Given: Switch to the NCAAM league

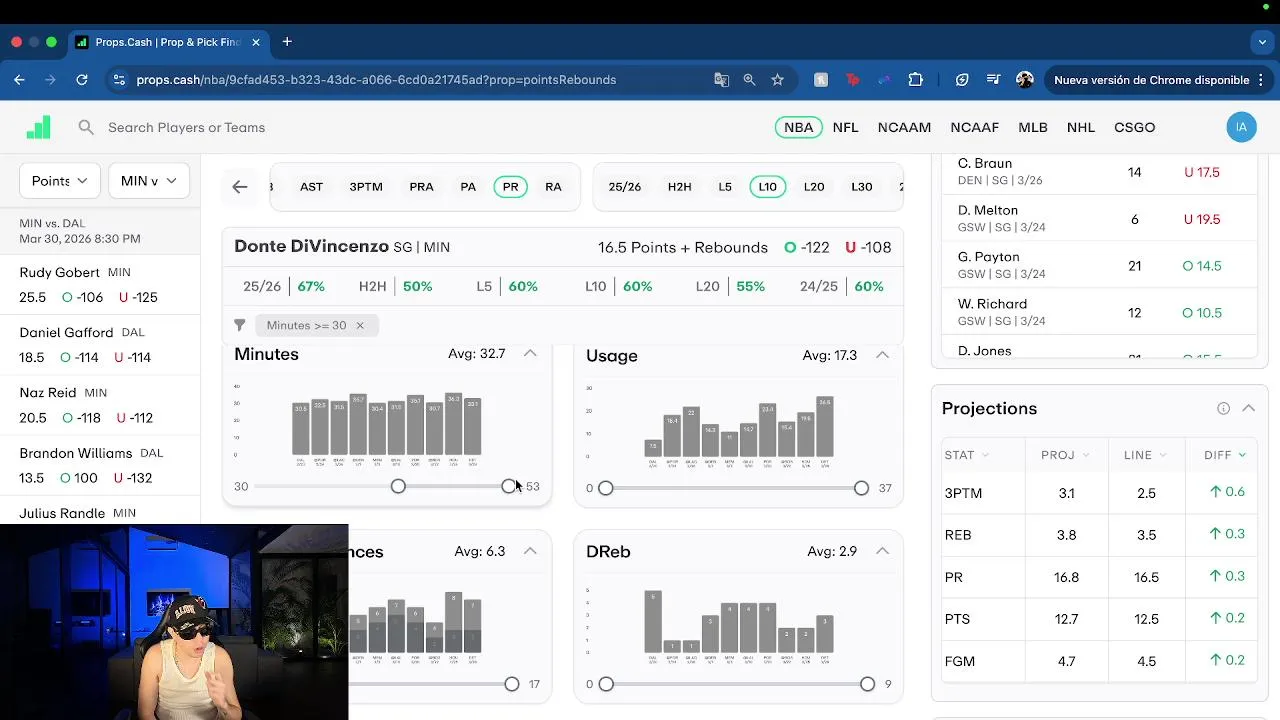Looking at the screenshot, I should click(904, 127).
